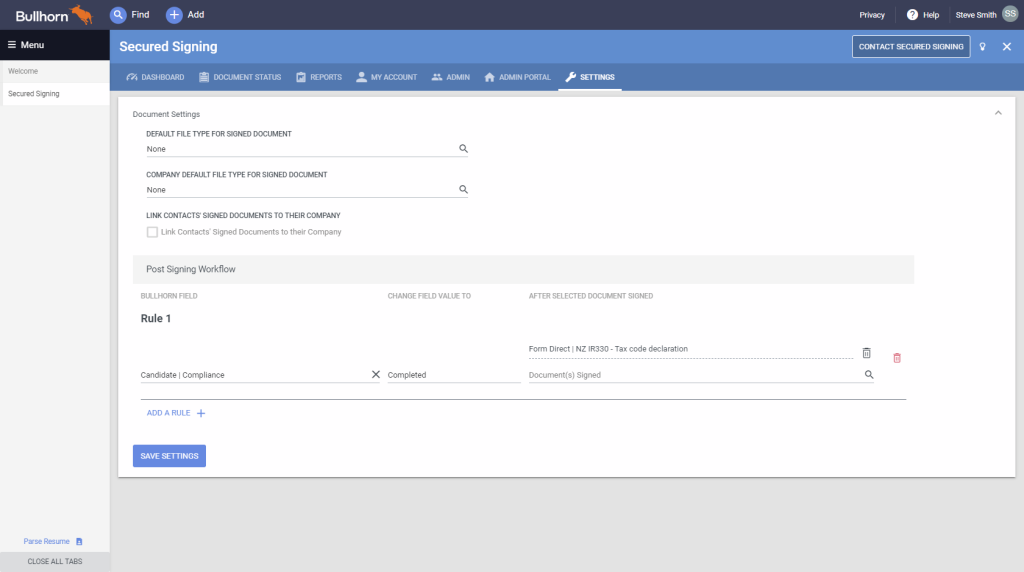Image resolution: width=1024 pixels, height=572 pixels.
Task: Open Company Default File Type field
Action: pos(307,190)
